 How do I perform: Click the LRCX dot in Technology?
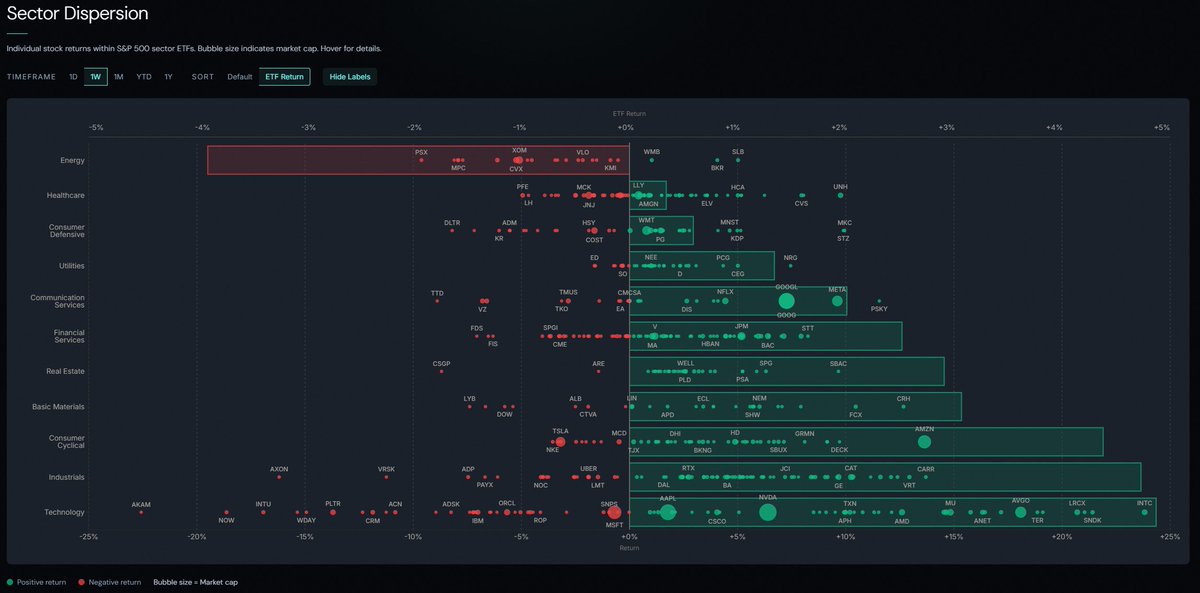1077,512
